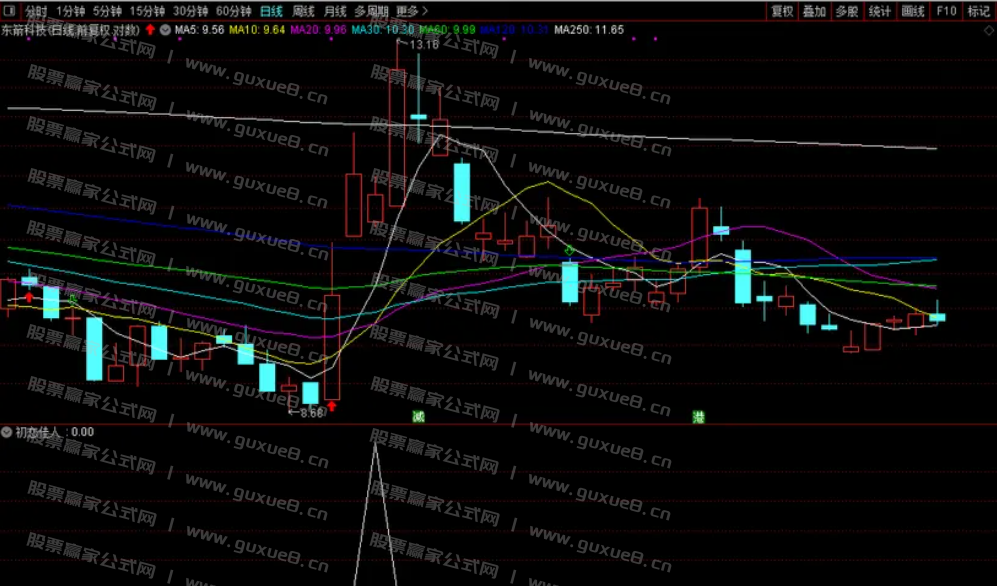This screenshot has width=997, height=586.
Task: Click the MA250 value label
Action: tap(589, 30)
